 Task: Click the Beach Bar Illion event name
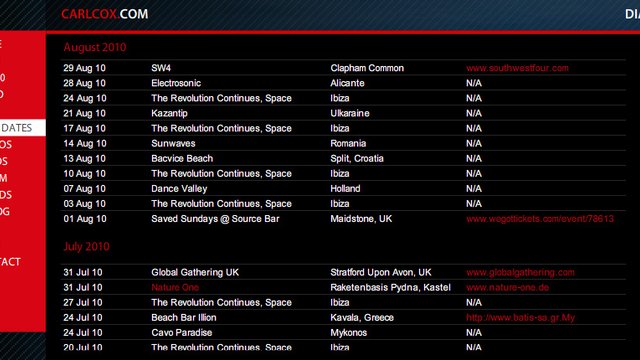tap(184, 318)
